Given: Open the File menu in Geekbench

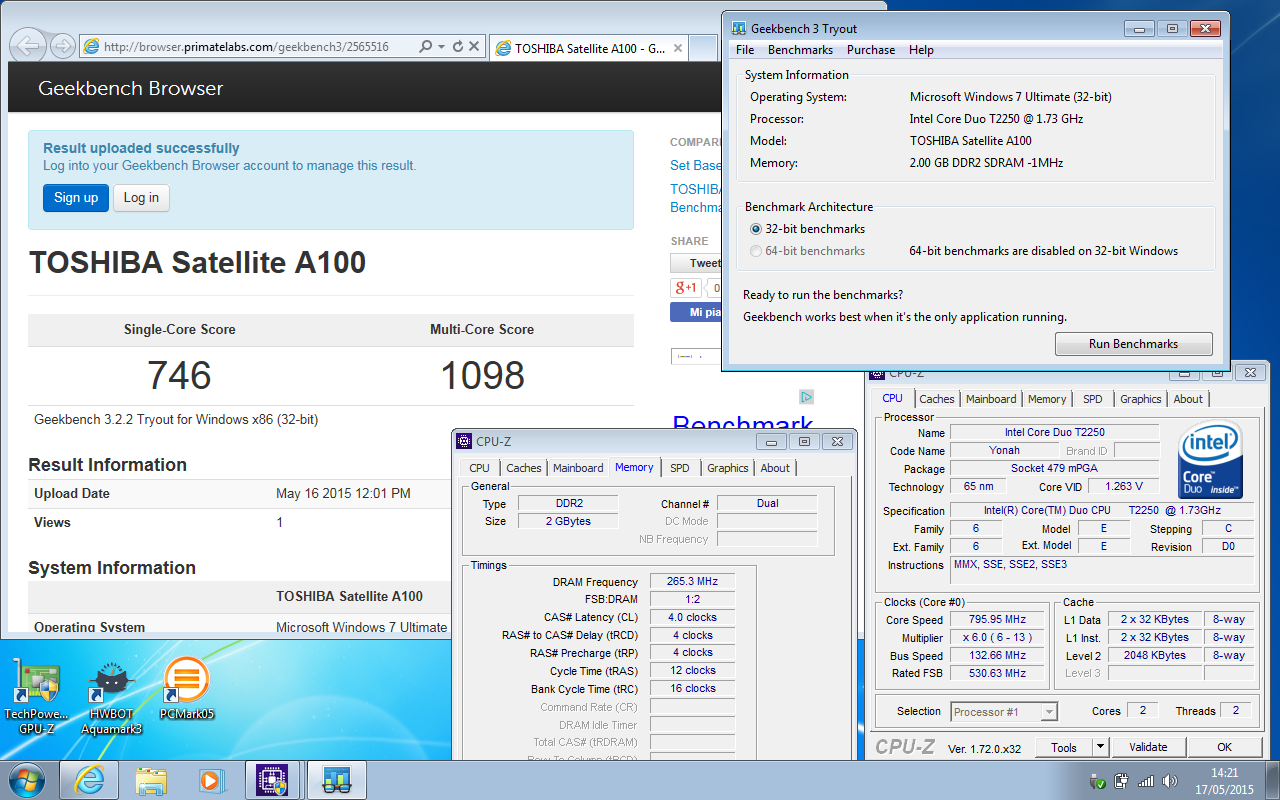Looking at the screenshot, I should tap(745, 50).
